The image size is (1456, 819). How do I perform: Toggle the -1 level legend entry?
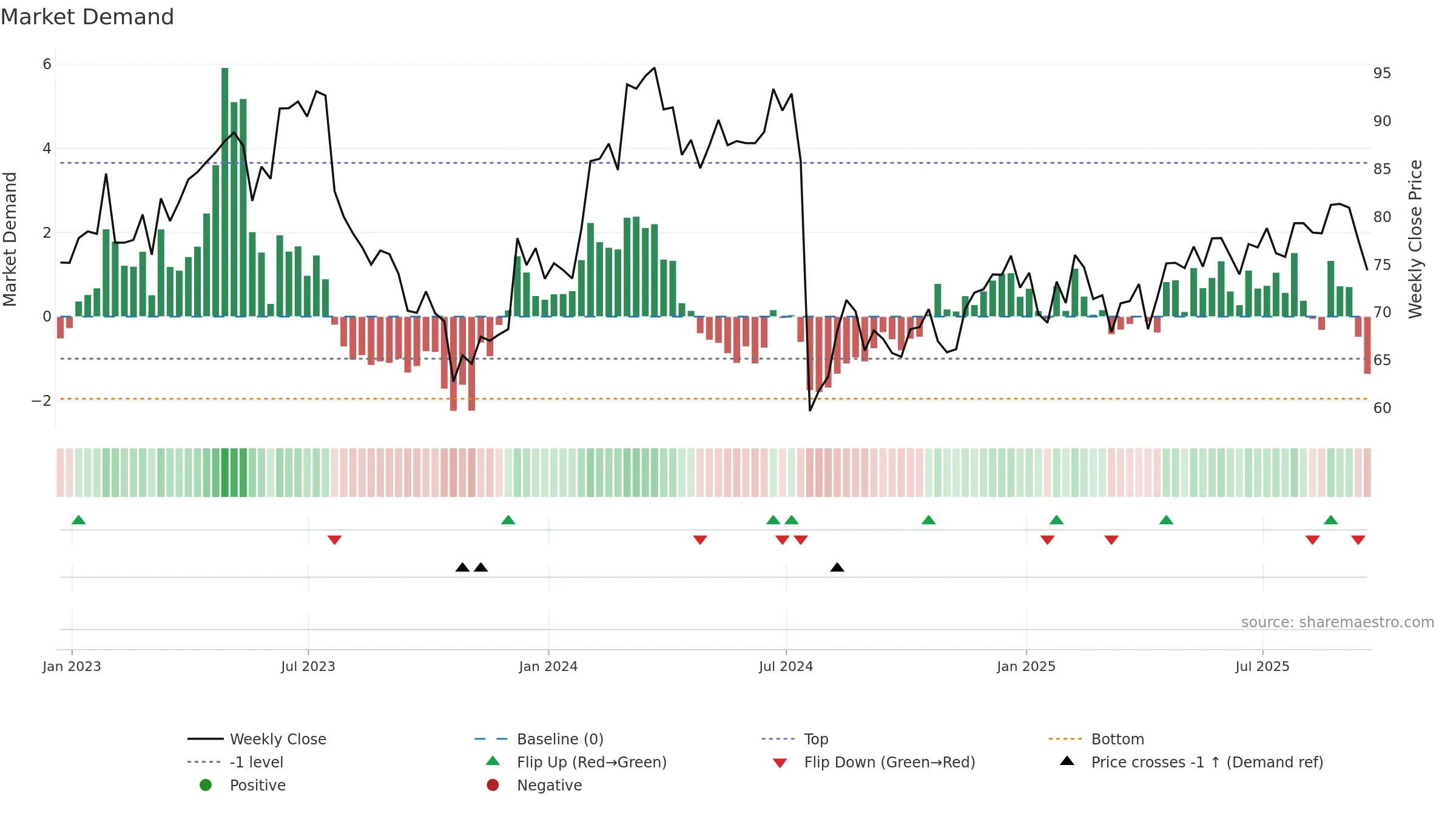235,762
